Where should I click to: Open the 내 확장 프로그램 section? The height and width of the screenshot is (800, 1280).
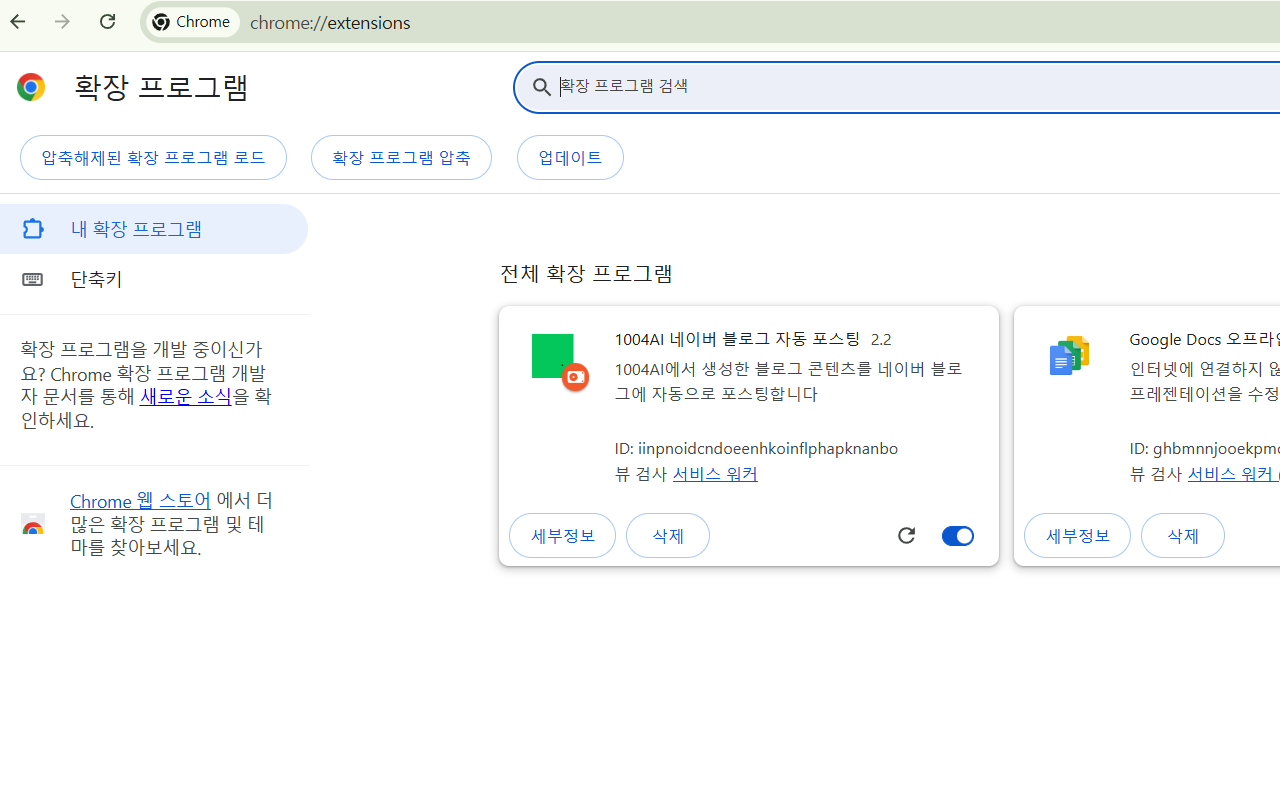pos(154,229)
